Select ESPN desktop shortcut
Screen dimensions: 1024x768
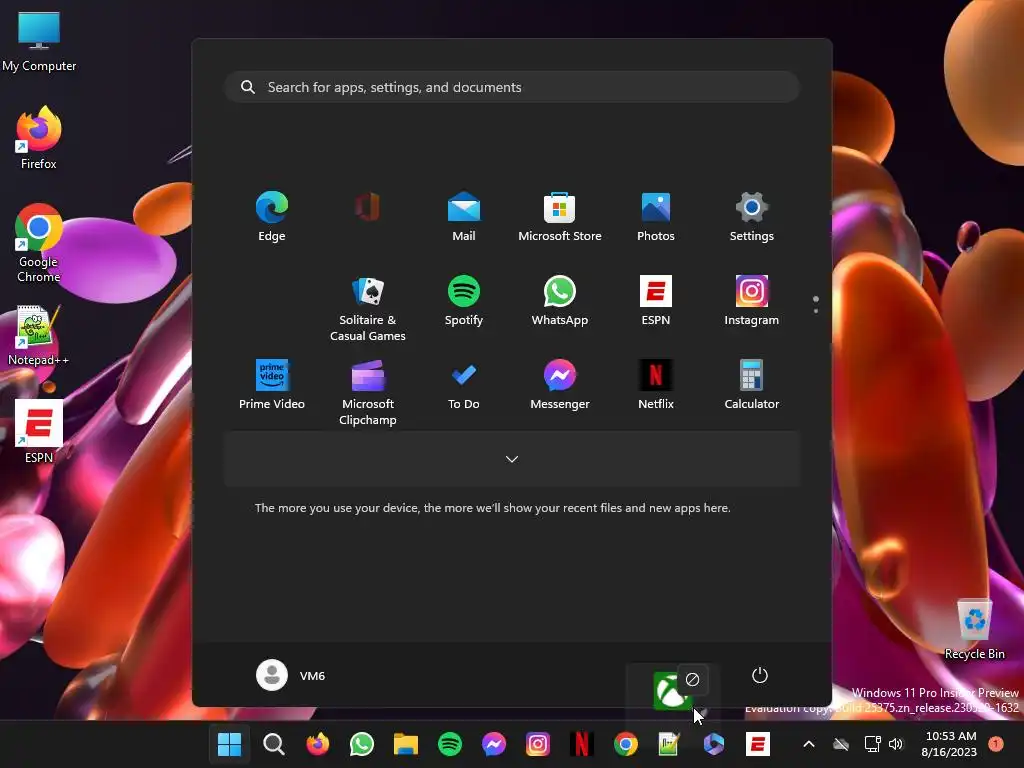point(39,431)
